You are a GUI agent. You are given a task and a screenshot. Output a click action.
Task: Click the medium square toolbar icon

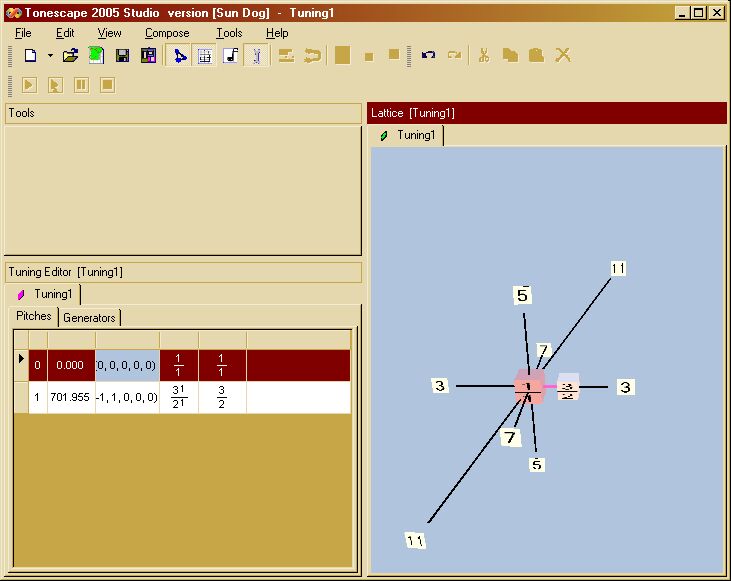click(394, 55)
